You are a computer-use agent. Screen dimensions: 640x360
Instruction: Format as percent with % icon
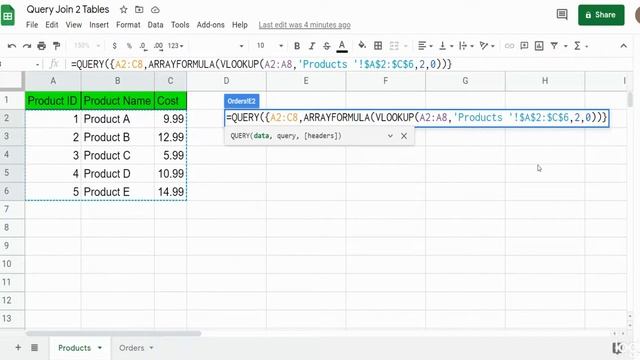pos(129,46)
